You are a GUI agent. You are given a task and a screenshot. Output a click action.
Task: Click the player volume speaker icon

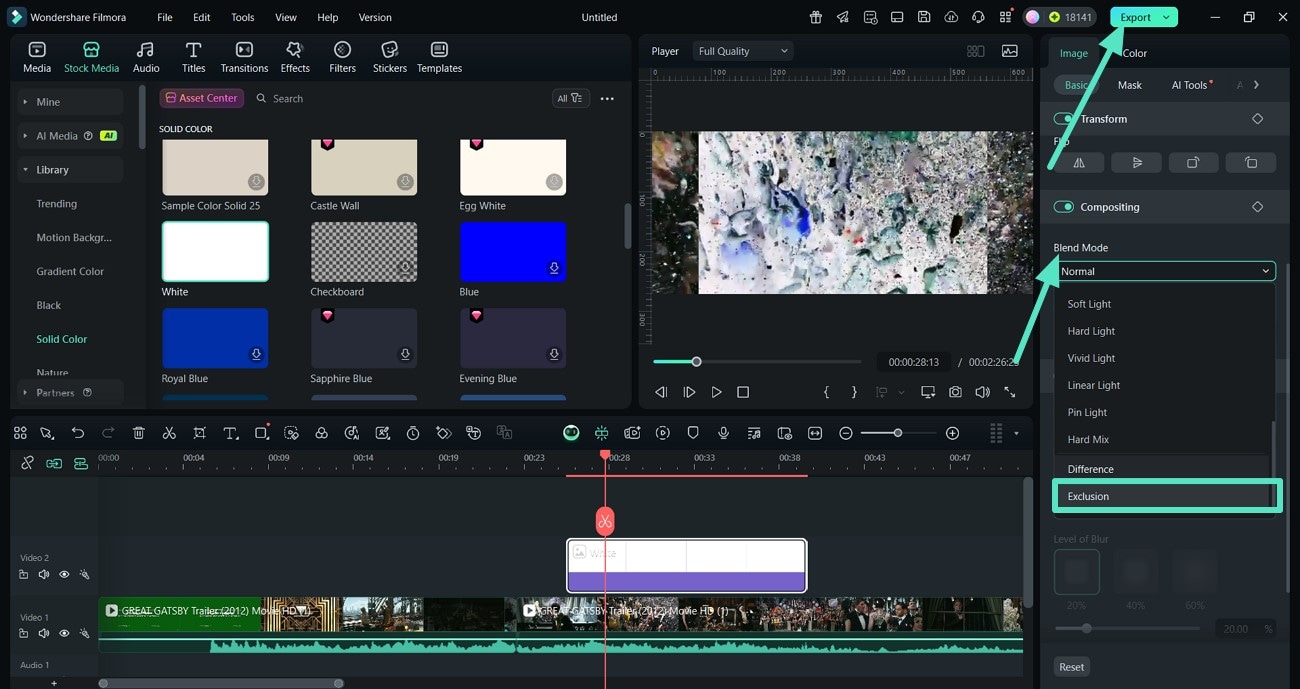(x=982, y=392)
